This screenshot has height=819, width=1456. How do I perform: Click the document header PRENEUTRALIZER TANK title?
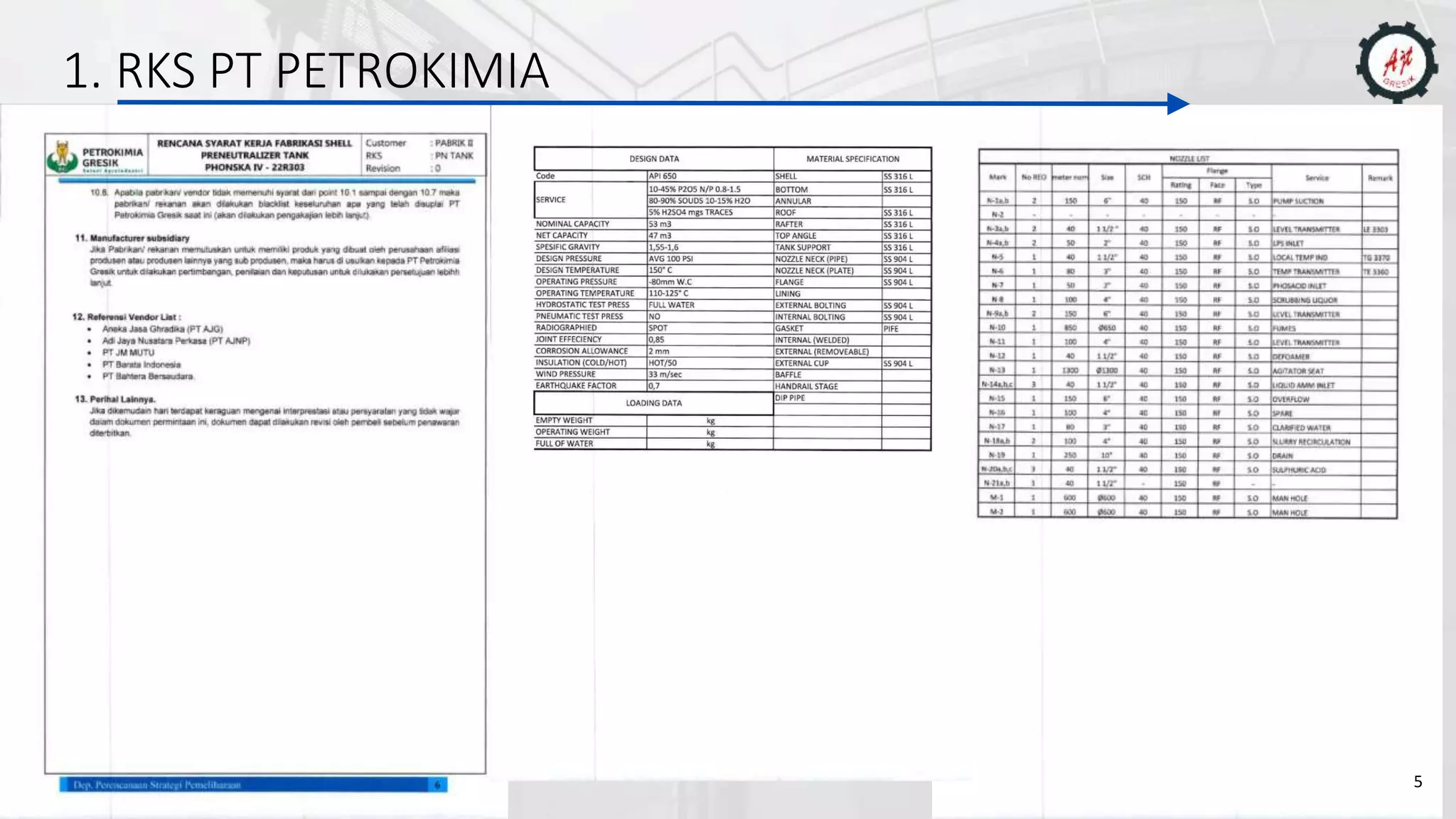click(255, 155)
